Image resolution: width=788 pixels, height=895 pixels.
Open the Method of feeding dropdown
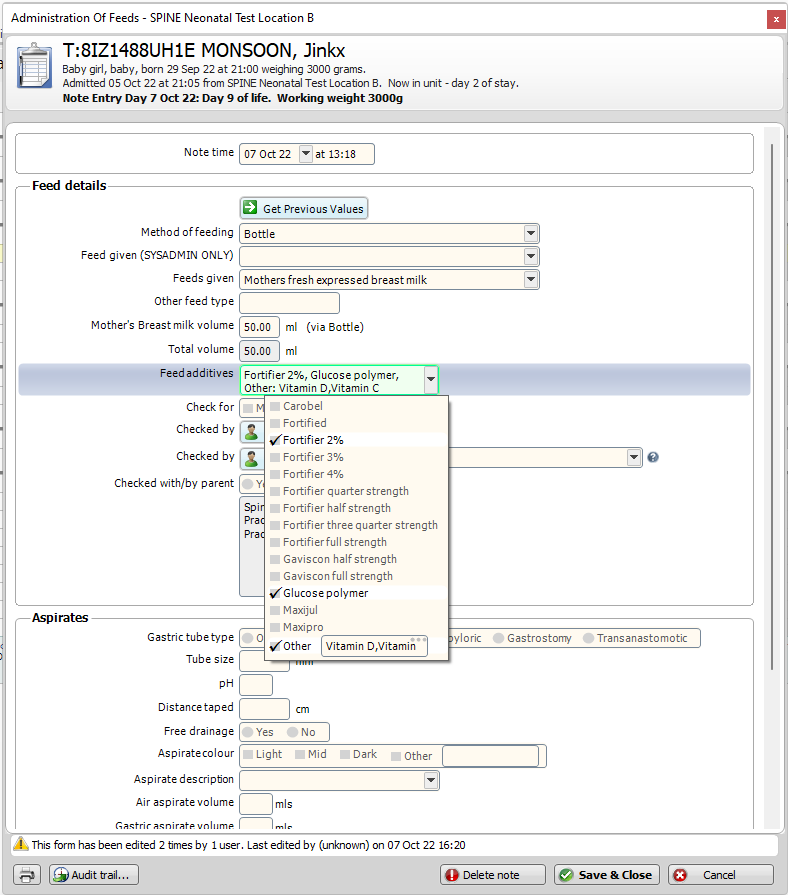point(531,233)
